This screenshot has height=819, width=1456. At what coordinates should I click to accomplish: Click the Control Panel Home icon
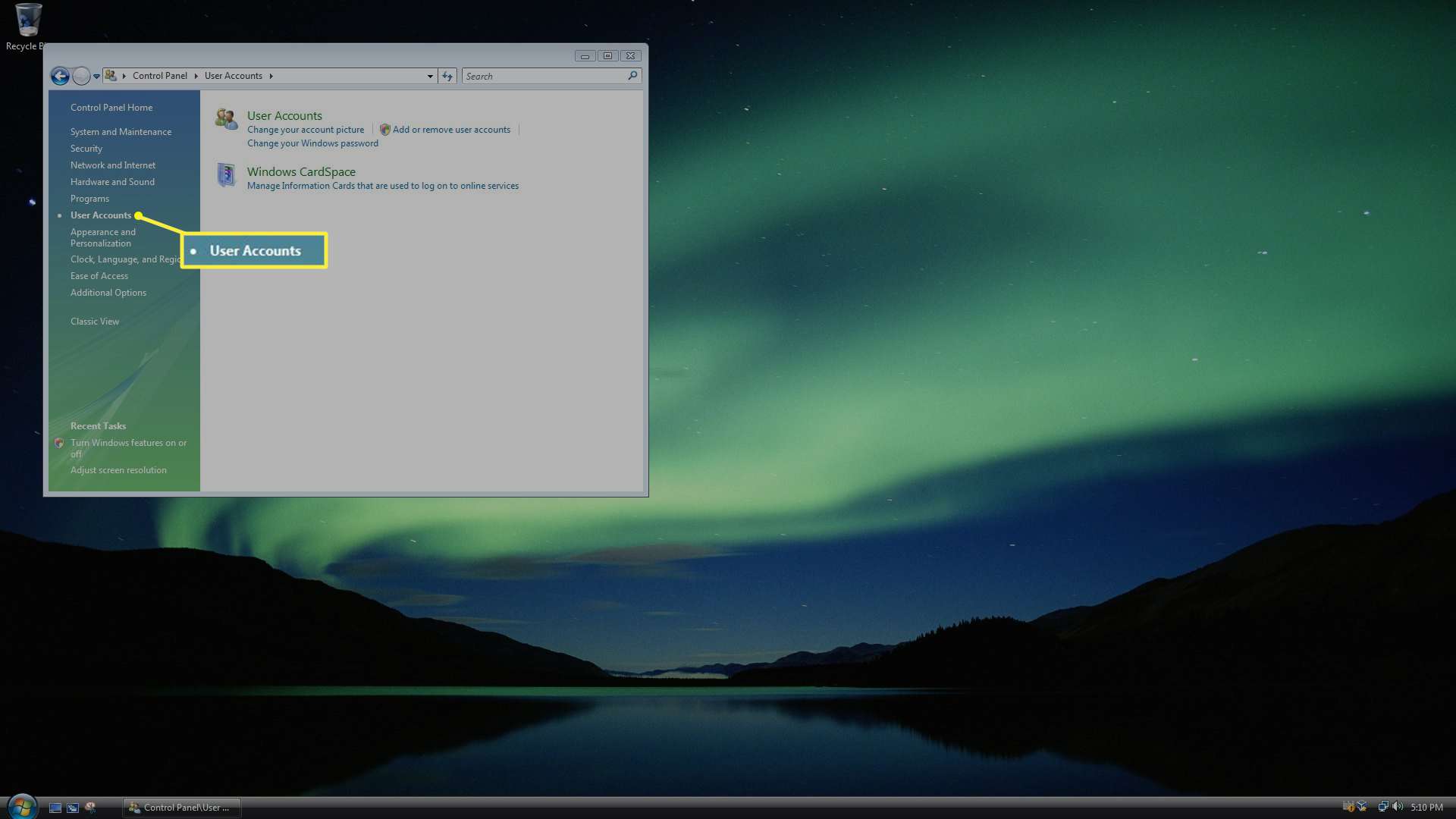point(112,107)
